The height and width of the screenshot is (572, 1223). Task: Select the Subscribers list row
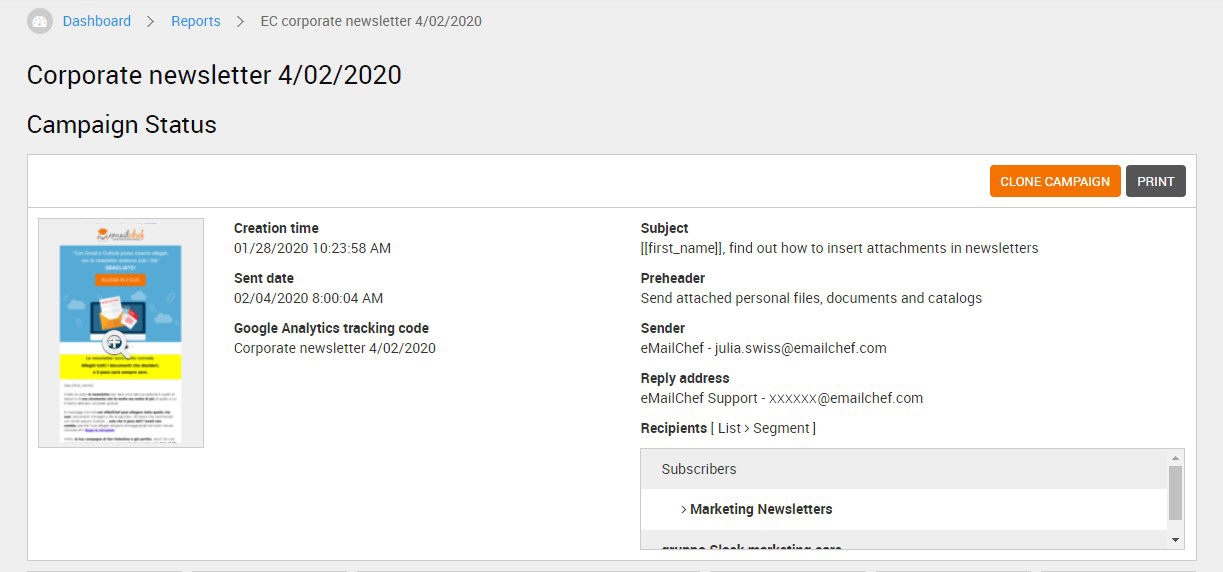coord(903,469)
